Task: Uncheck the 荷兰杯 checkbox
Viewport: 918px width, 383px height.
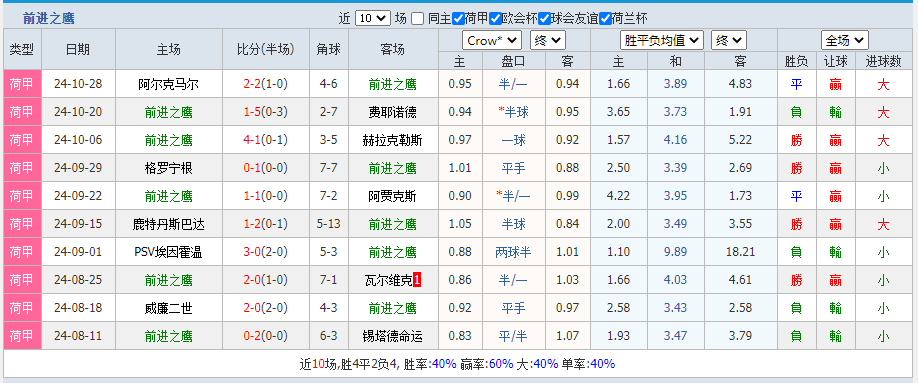Action: point(605,19)
